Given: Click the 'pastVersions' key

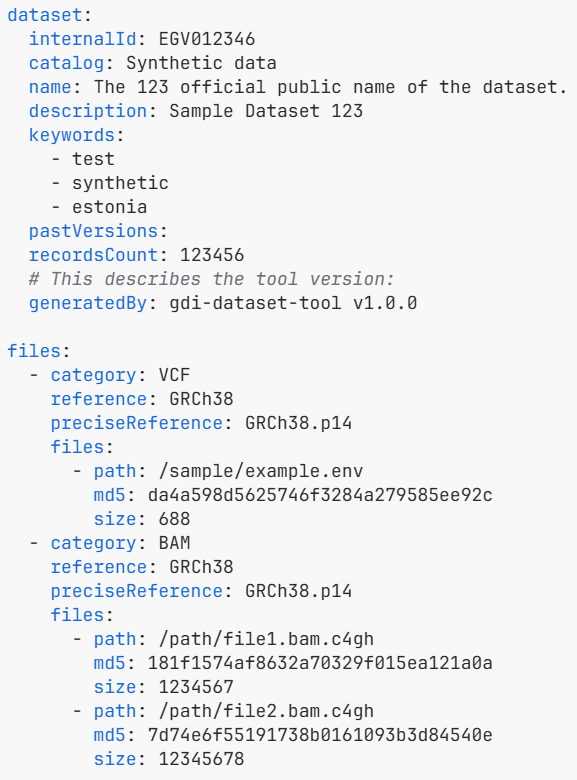Looking at the screenshot, I should pos(94,231).
